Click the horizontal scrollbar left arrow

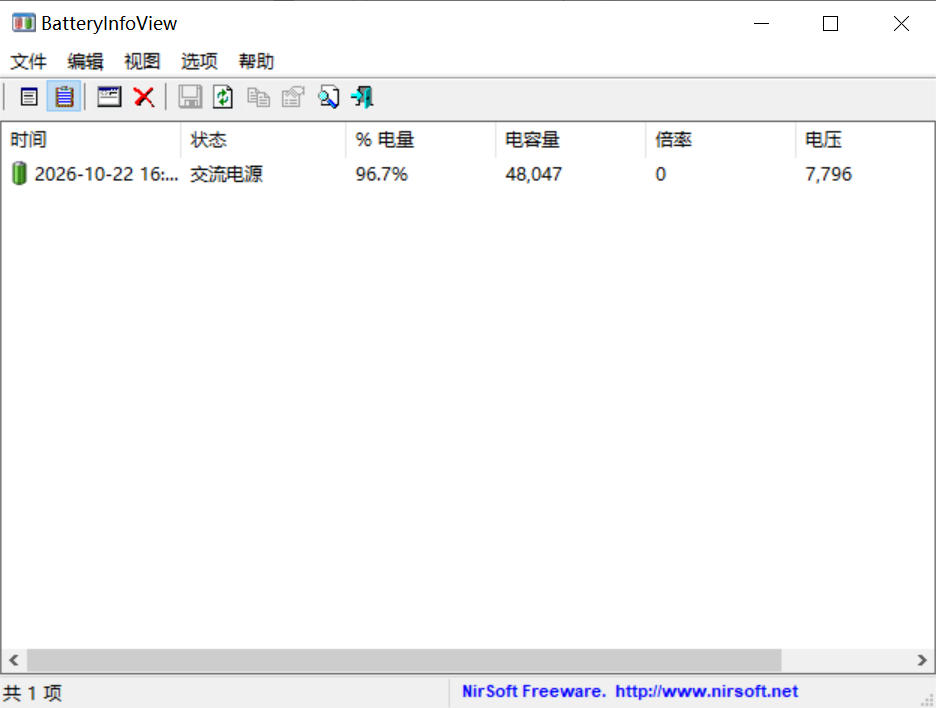click(14, 660)
